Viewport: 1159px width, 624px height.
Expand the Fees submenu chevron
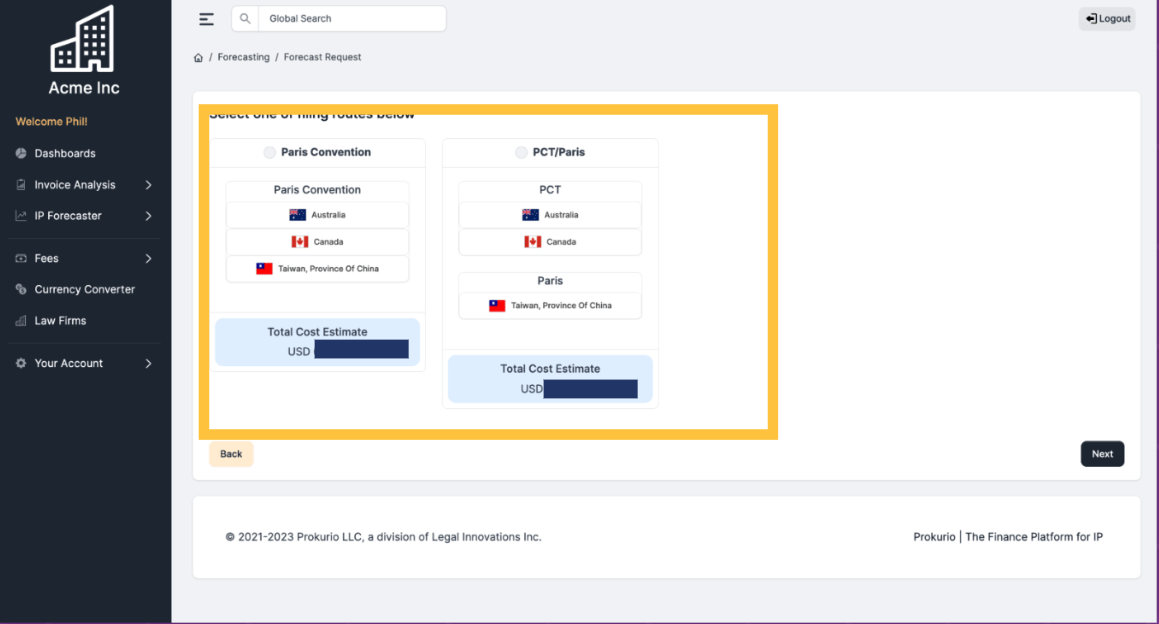[149, 258]
